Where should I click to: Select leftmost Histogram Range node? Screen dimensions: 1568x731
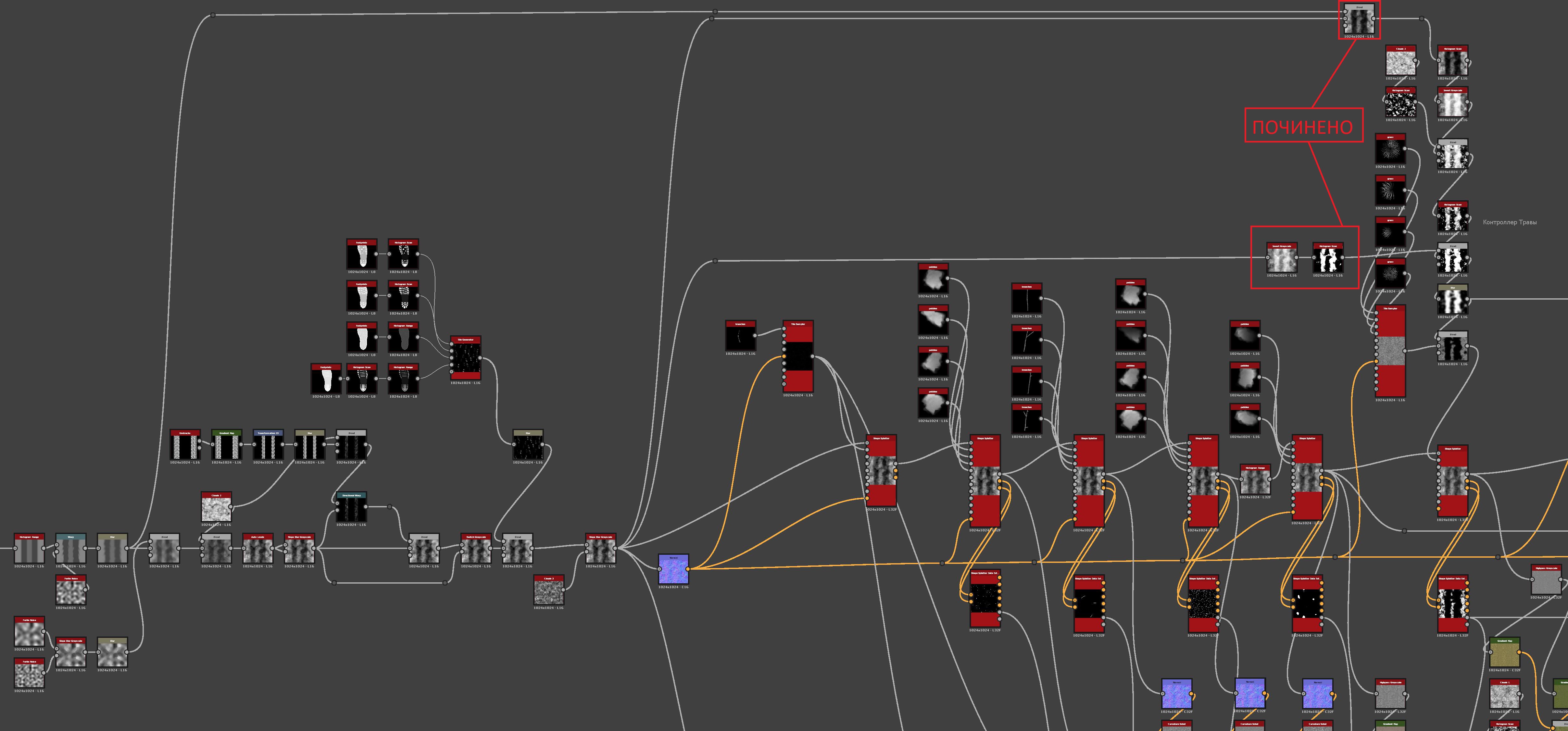29,549
